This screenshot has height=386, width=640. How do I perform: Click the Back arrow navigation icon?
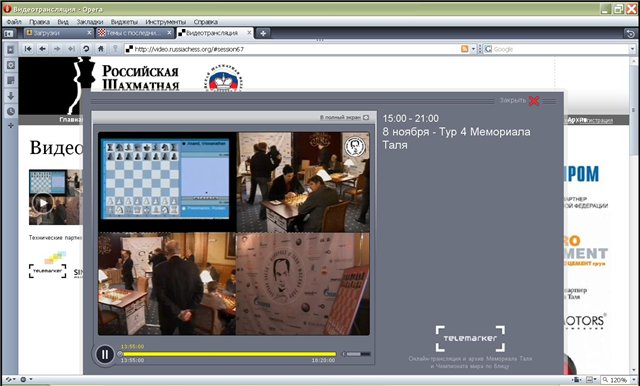pos(42,49)
